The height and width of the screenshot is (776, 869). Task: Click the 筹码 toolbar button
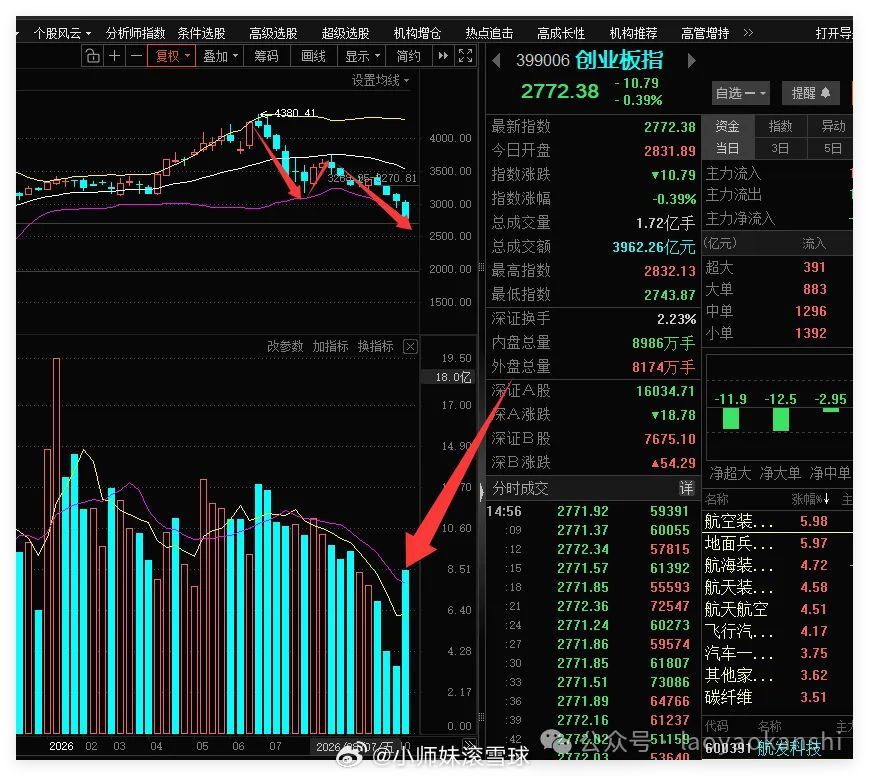pos(266,56)
